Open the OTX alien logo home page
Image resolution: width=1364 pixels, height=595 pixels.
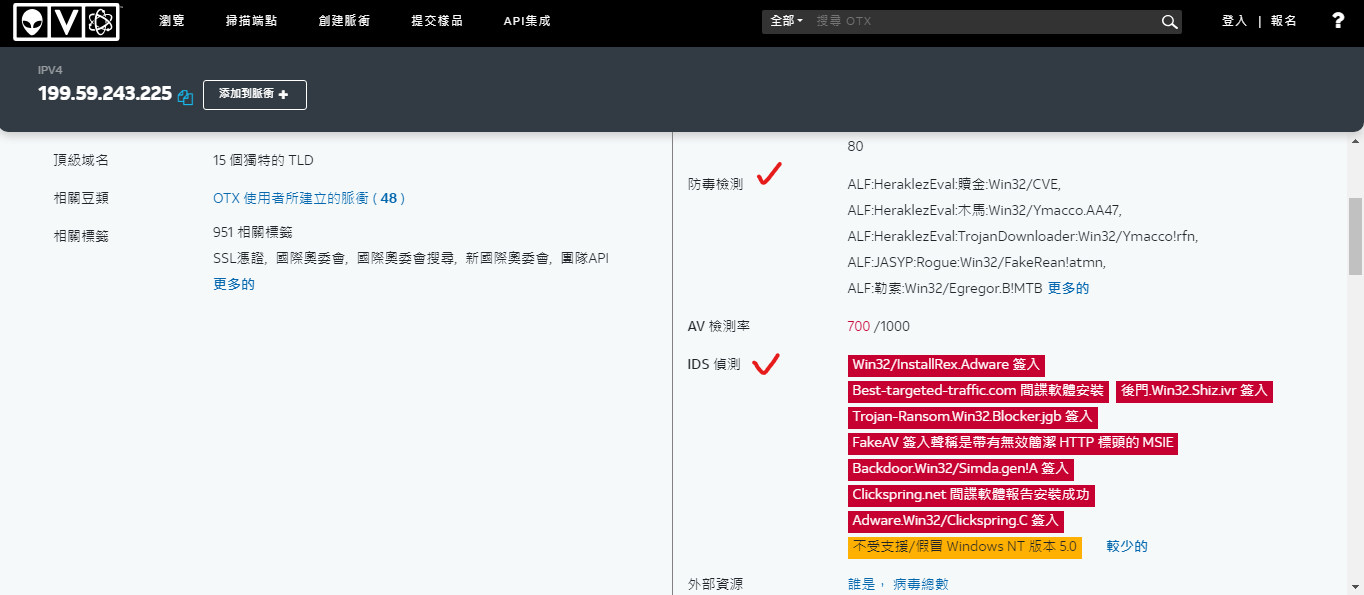tap(67, 22)
